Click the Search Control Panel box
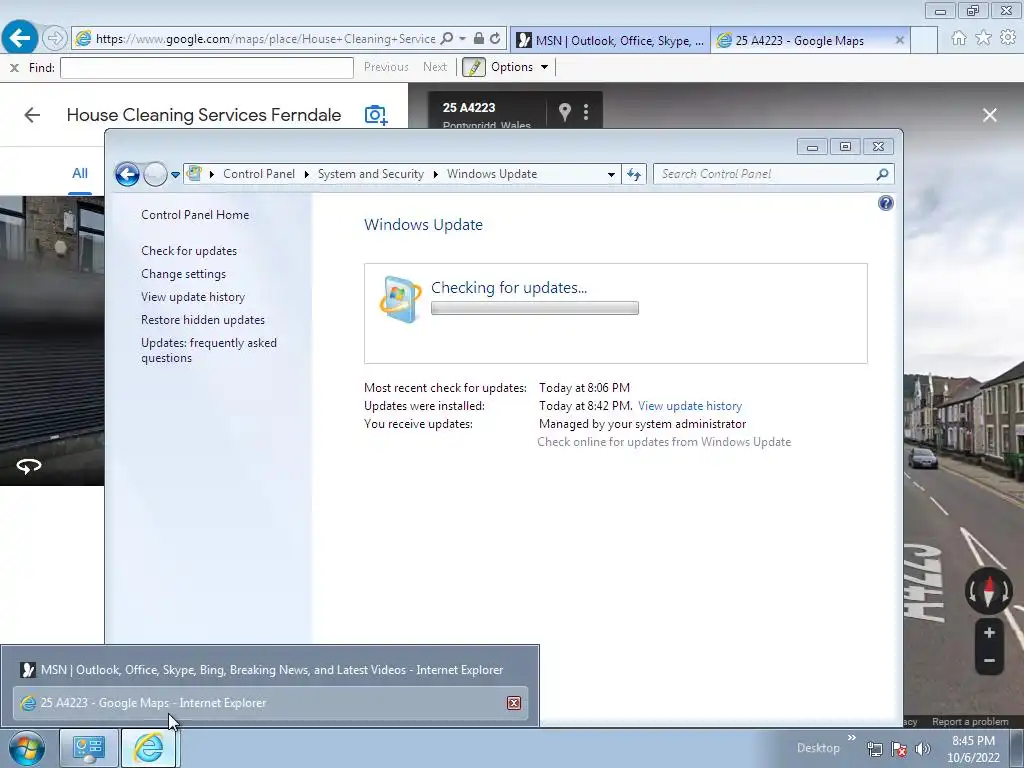1024x768 pixels. (x=774, y=174)
